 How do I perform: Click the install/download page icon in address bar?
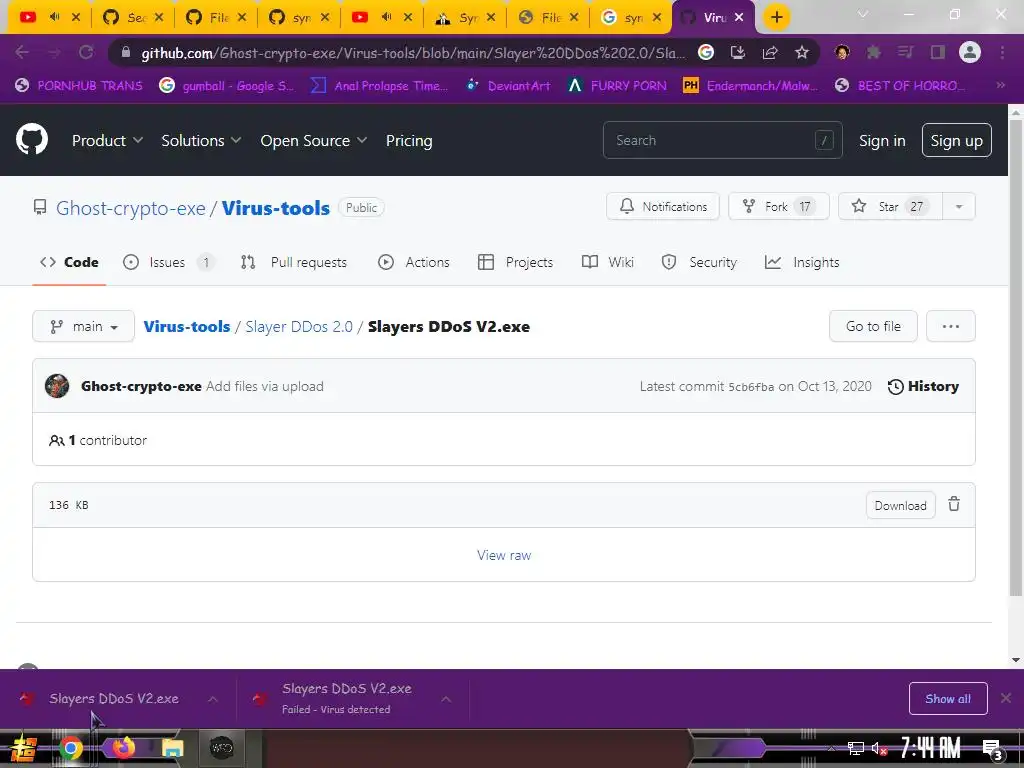tap(738, 52)
